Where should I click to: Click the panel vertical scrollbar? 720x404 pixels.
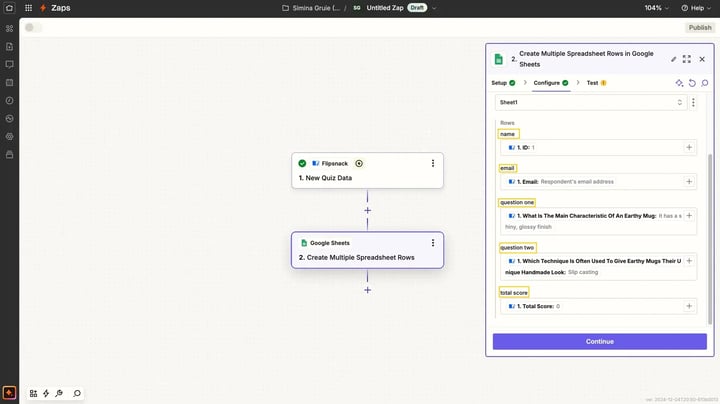[710, 239]
